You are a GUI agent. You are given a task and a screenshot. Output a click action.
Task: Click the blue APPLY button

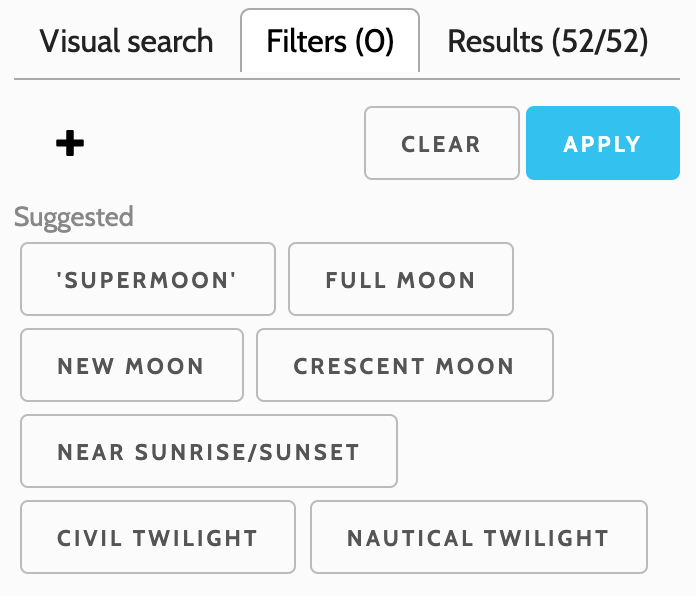(x=602, y=143)
